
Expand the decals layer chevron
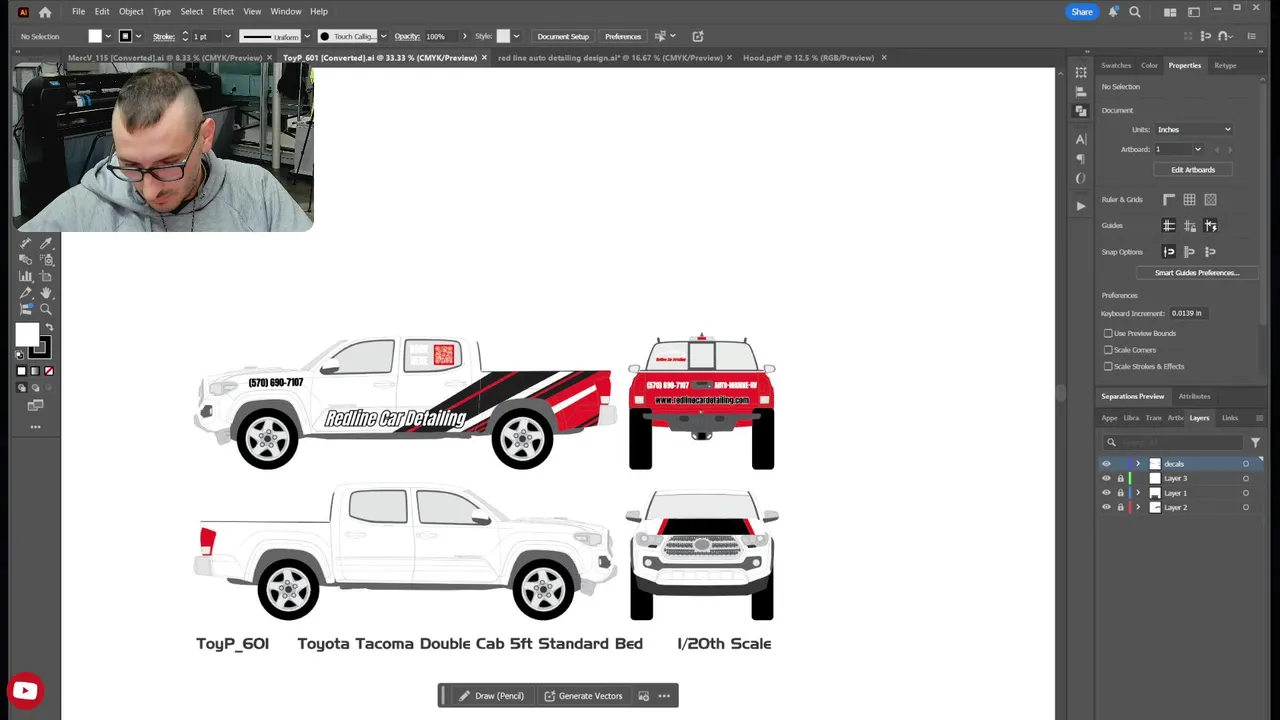(1138, 464)
